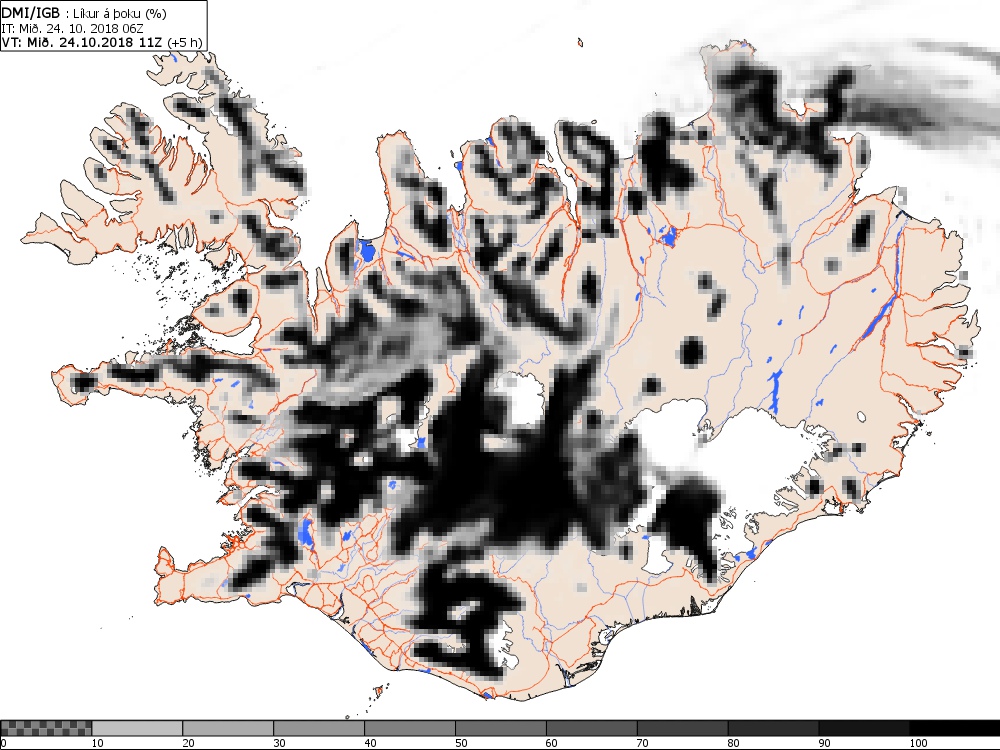The image size is (1000, 750).
Task: Click the legend scale label "0"
Action: (x=3, y=743)
